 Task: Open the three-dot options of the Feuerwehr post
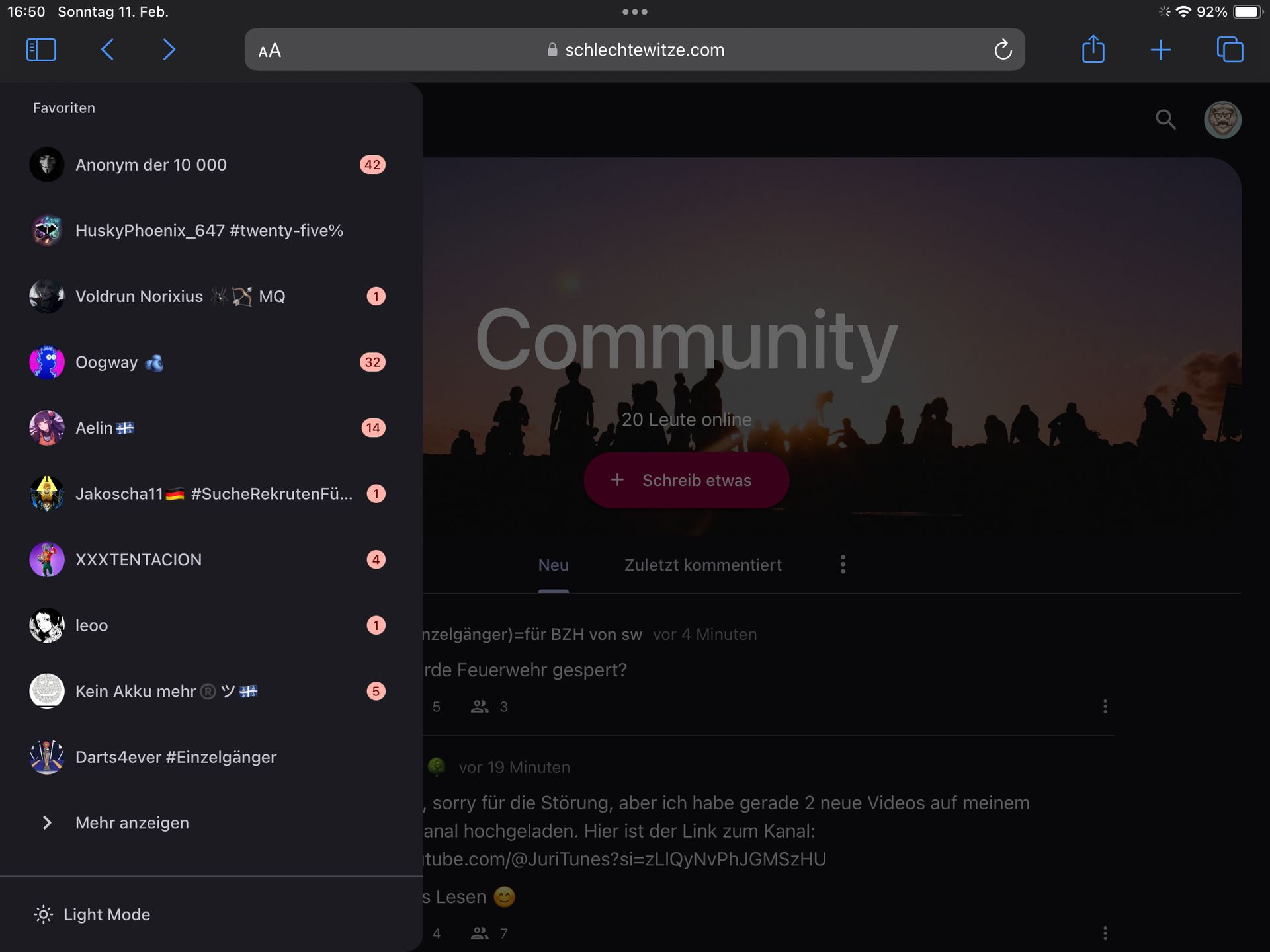point(1105,707)
